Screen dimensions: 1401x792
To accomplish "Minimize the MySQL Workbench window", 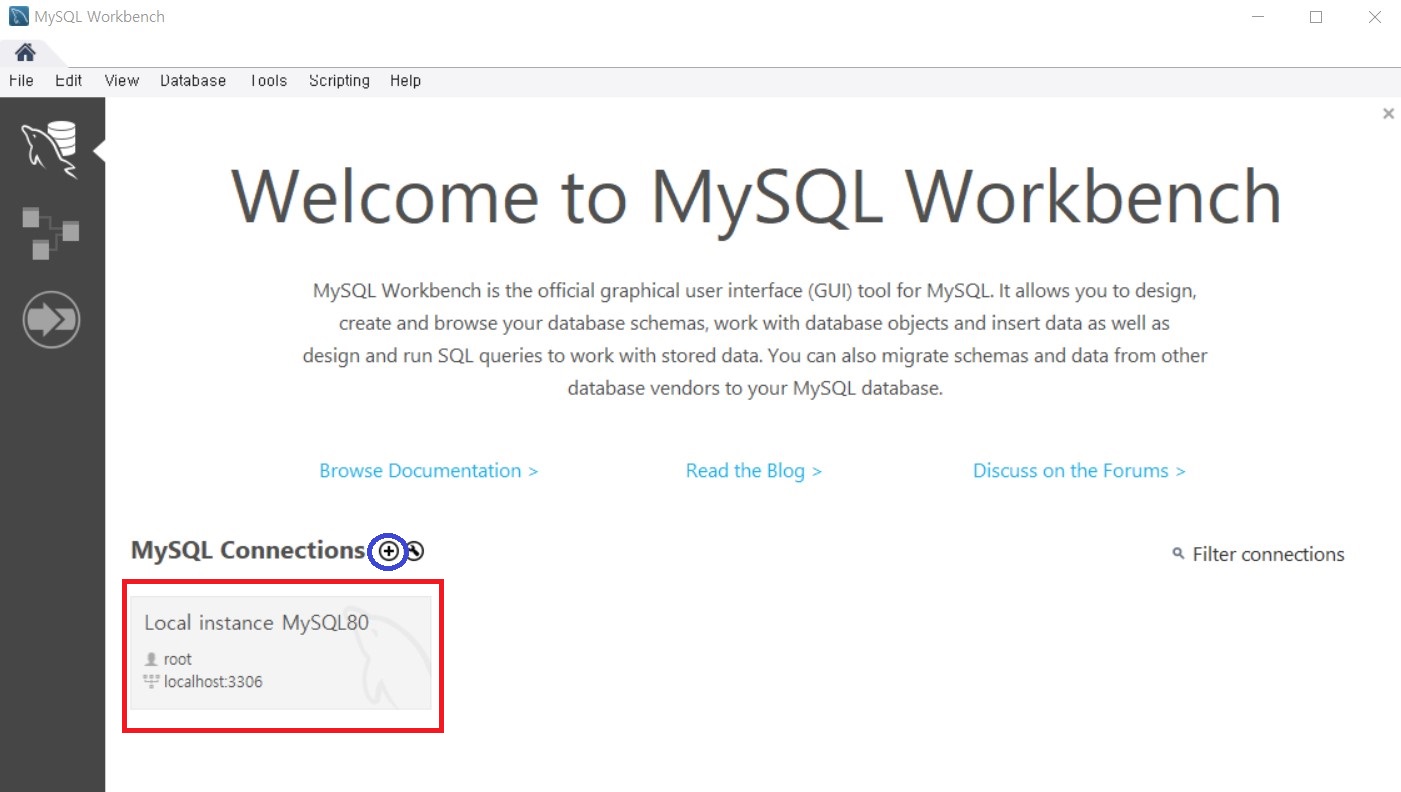I will (x=1259, y=17).
